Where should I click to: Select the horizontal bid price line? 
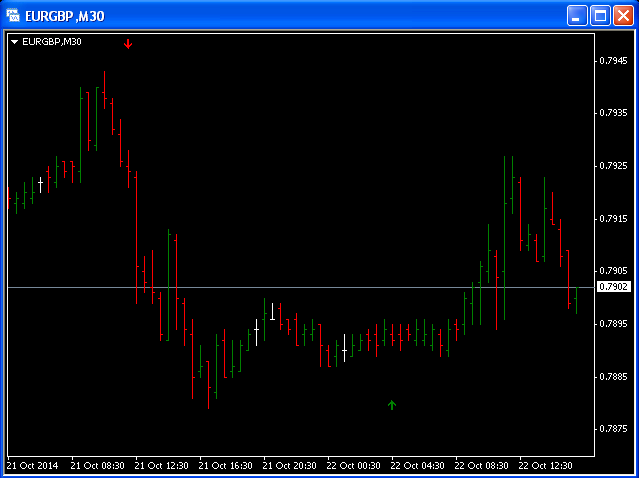click(x=300, y=287)
